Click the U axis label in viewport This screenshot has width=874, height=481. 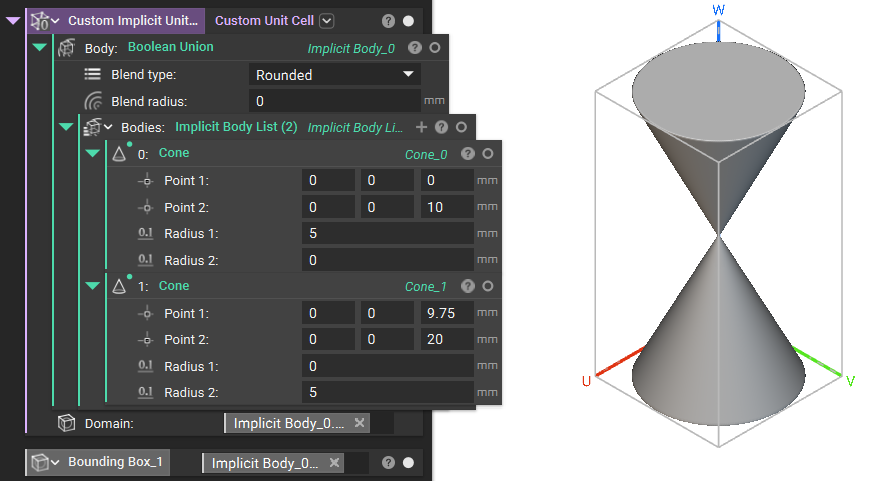[586, 381]
